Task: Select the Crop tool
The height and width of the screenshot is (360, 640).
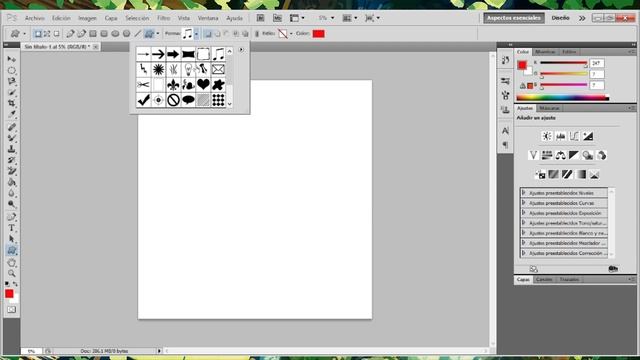Action: (x=11, y=103)
